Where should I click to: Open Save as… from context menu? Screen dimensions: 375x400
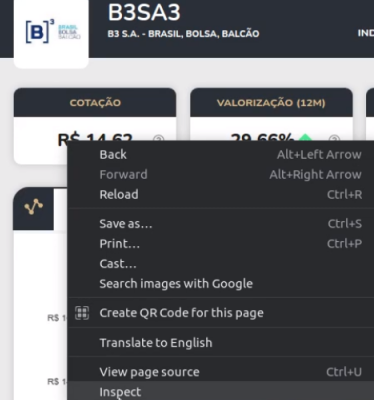click(x=221, y=224)
